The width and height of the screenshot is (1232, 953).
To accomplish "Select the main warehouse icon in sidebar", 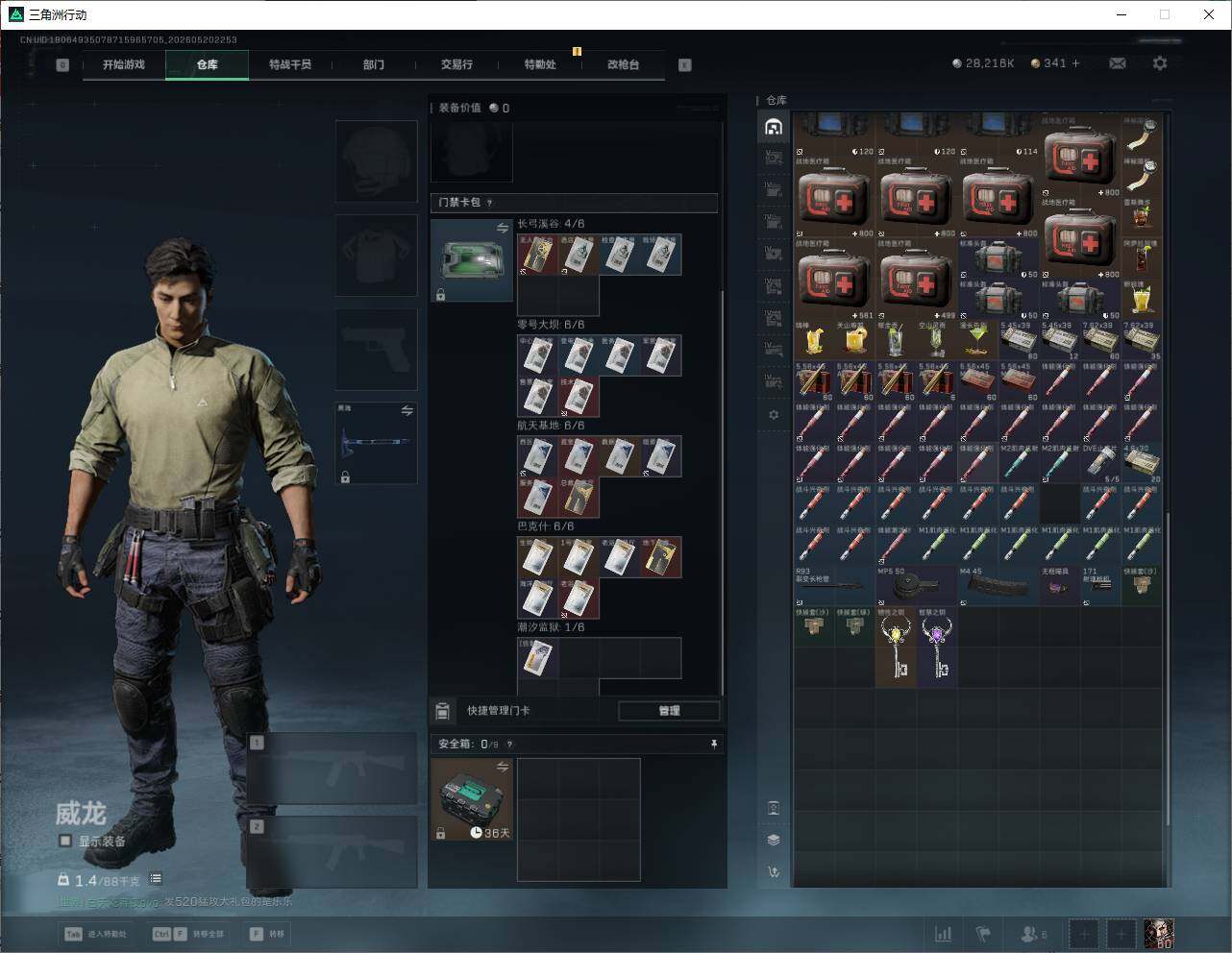I will point(774,127).
